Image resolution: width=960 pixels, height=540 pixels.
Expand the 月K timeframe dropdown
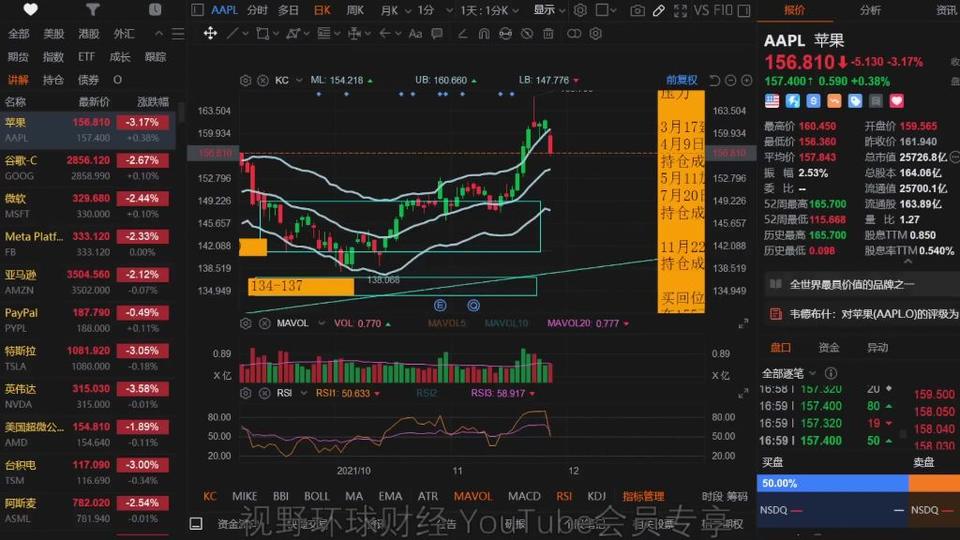(395, 10)
